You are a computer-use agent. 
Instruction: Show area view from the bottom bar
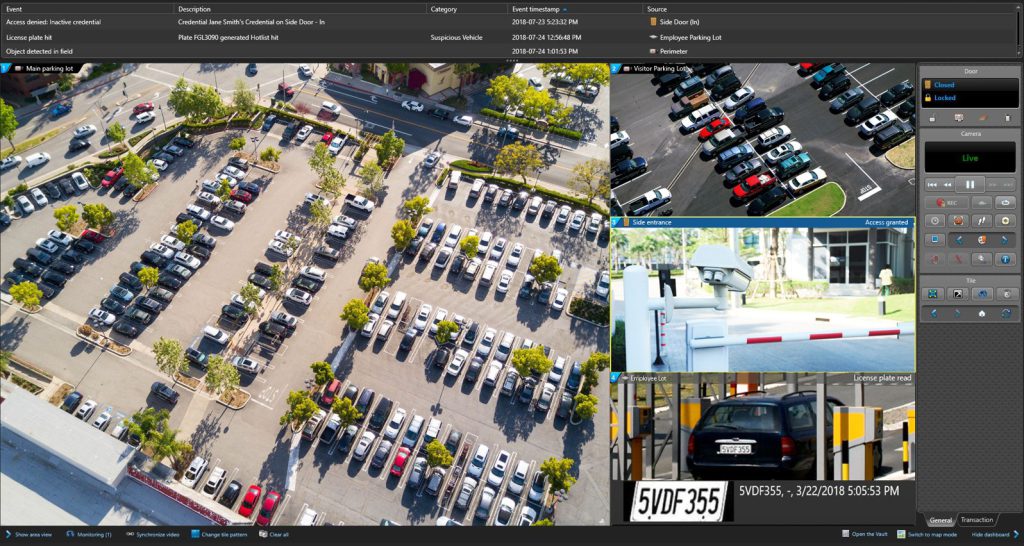point(28,534)
